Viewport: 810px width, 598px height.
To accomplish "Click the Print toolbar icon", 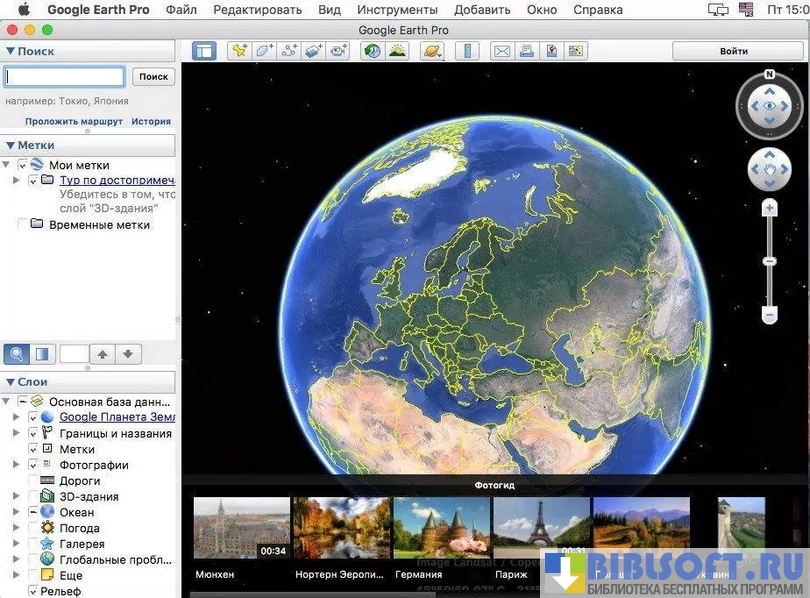I will [x=526, y=51].
